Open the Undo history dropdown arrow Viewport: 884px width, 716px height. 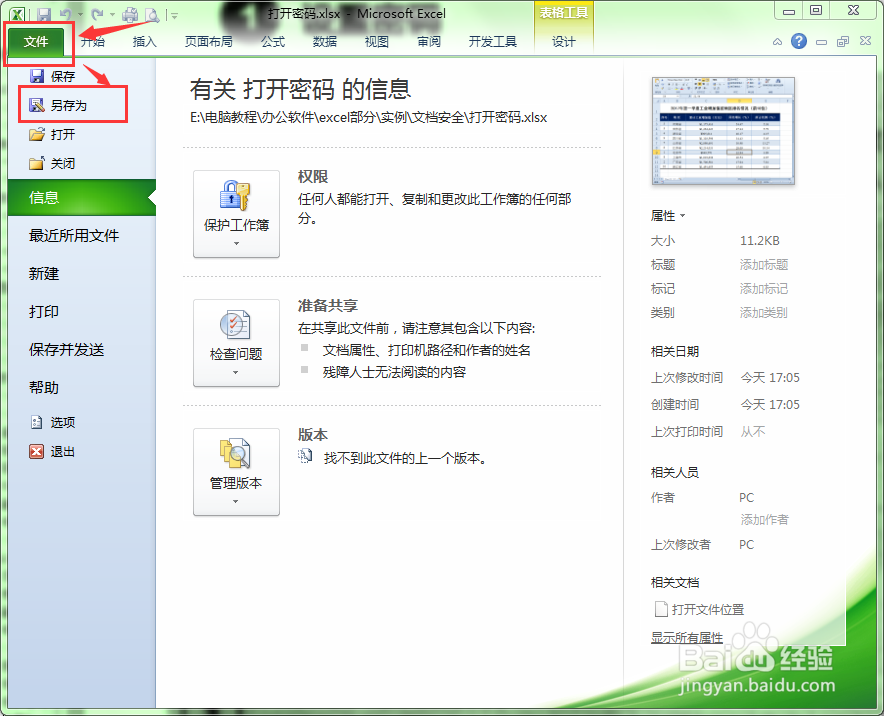[x=80, y=14]
